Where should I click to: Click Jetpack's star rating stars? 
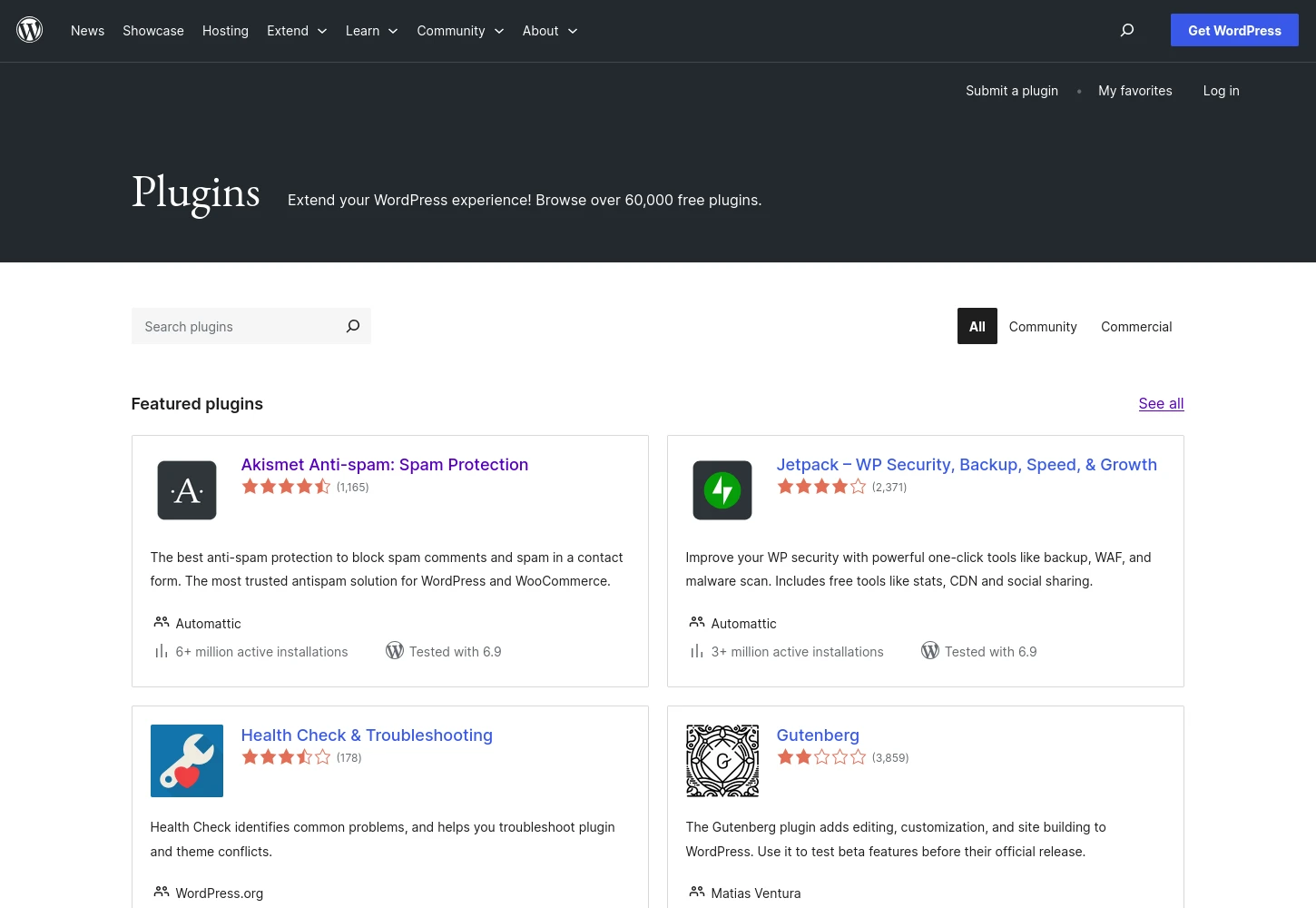(820, 486)
